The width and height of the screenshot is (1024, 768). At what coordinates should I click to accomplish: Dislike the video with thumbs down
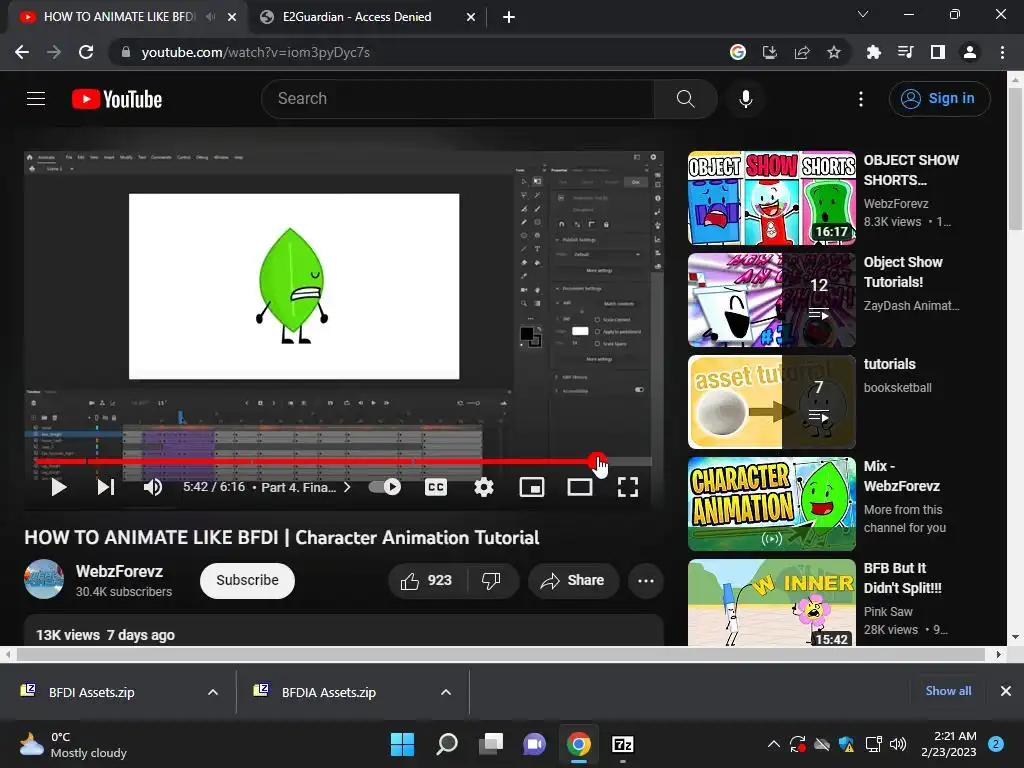492,581
